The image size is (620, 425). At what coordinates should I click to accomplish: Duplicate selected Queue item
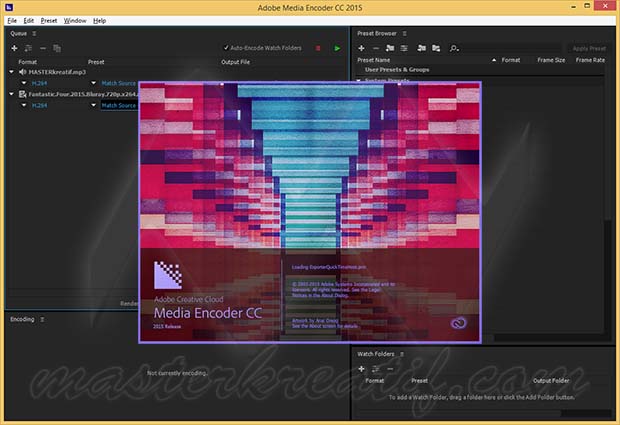coord(57,48)
